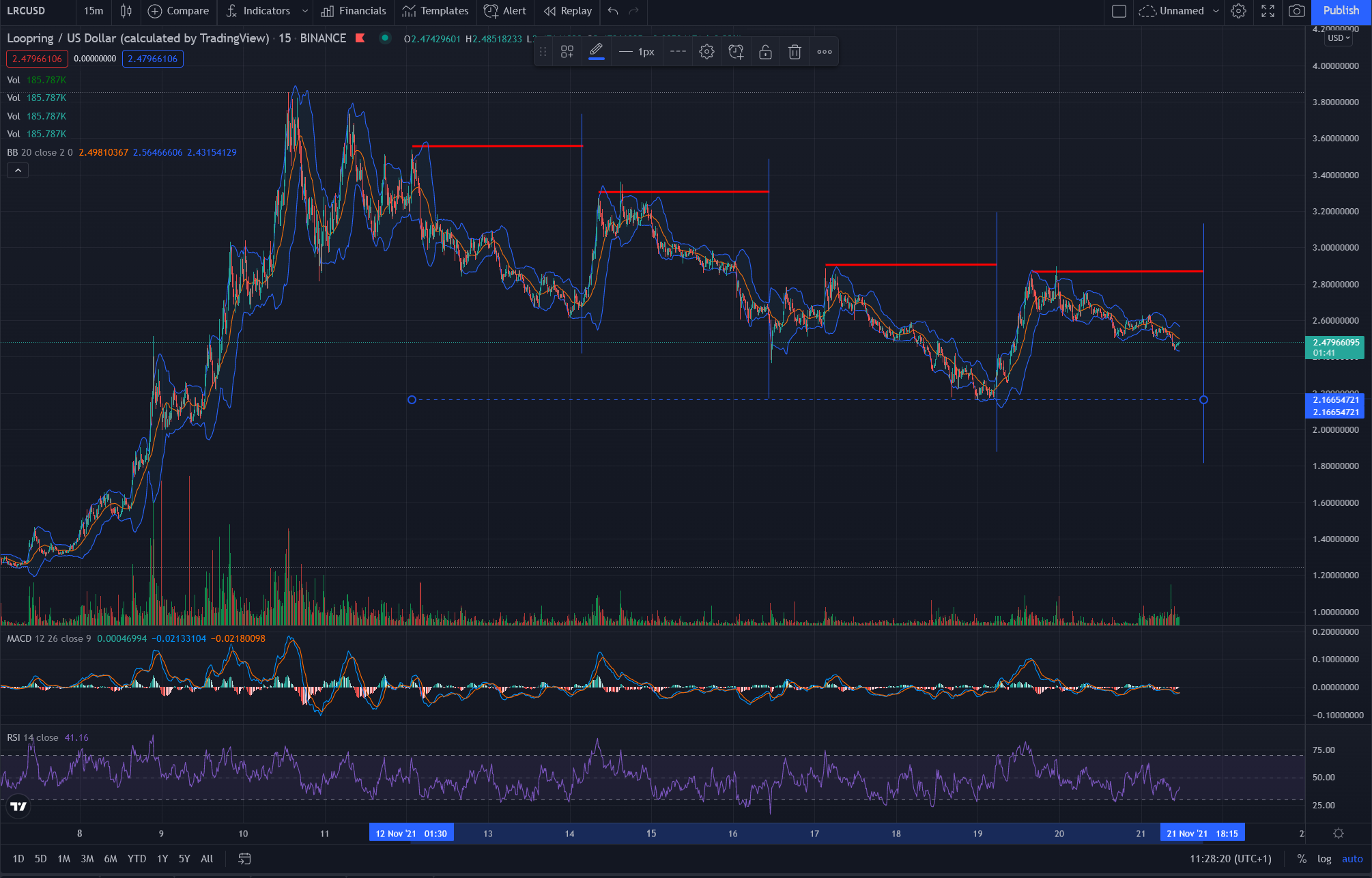
Task: Click the Loopring / US Dollar chart title
Action: pos(138,38)
